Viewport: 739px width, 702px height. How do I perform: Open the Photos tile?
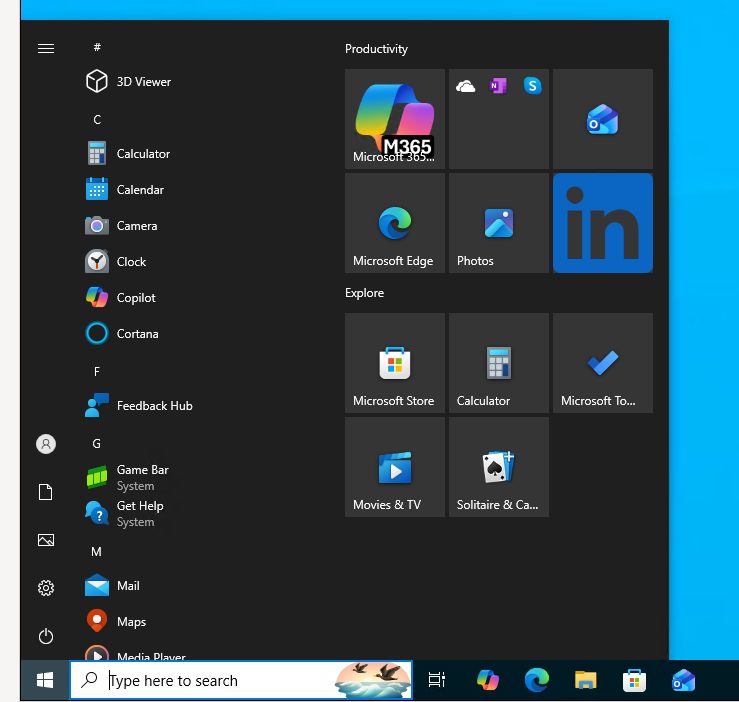[x=499, y=223]
